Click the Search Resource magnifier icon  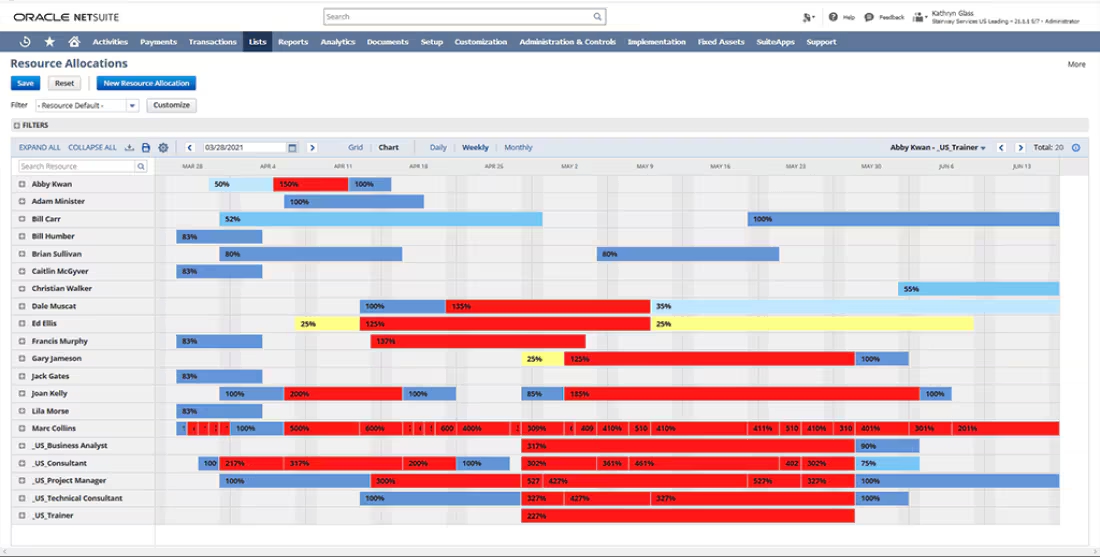pyautogui.click(x=141, y=166)
